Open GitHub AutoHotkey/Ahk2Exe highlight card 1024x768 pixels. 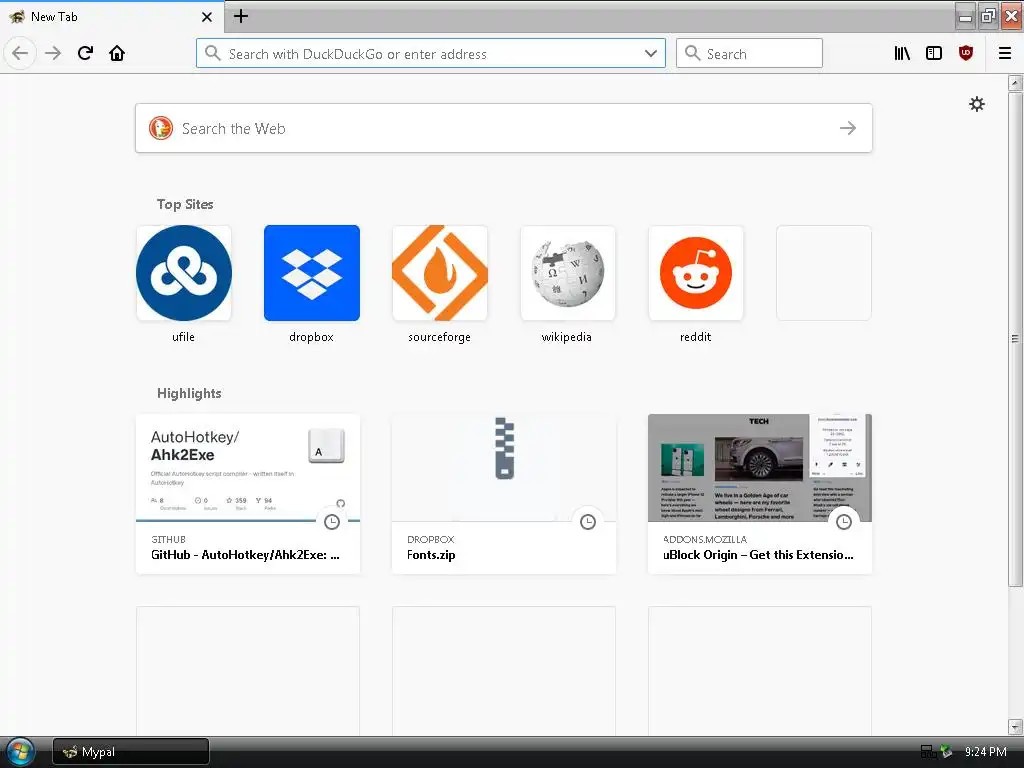click(248, 494)
